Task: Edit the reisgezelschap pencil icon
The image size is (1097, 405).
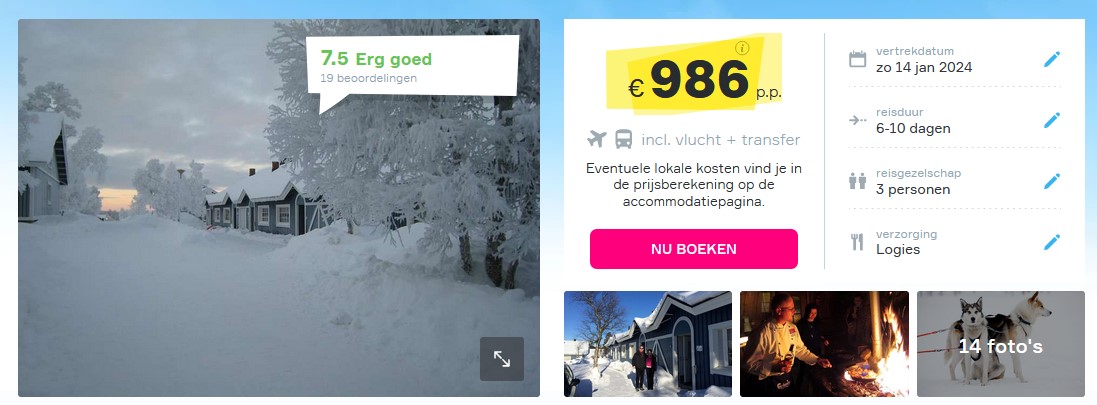Action: coord(1052,181)
